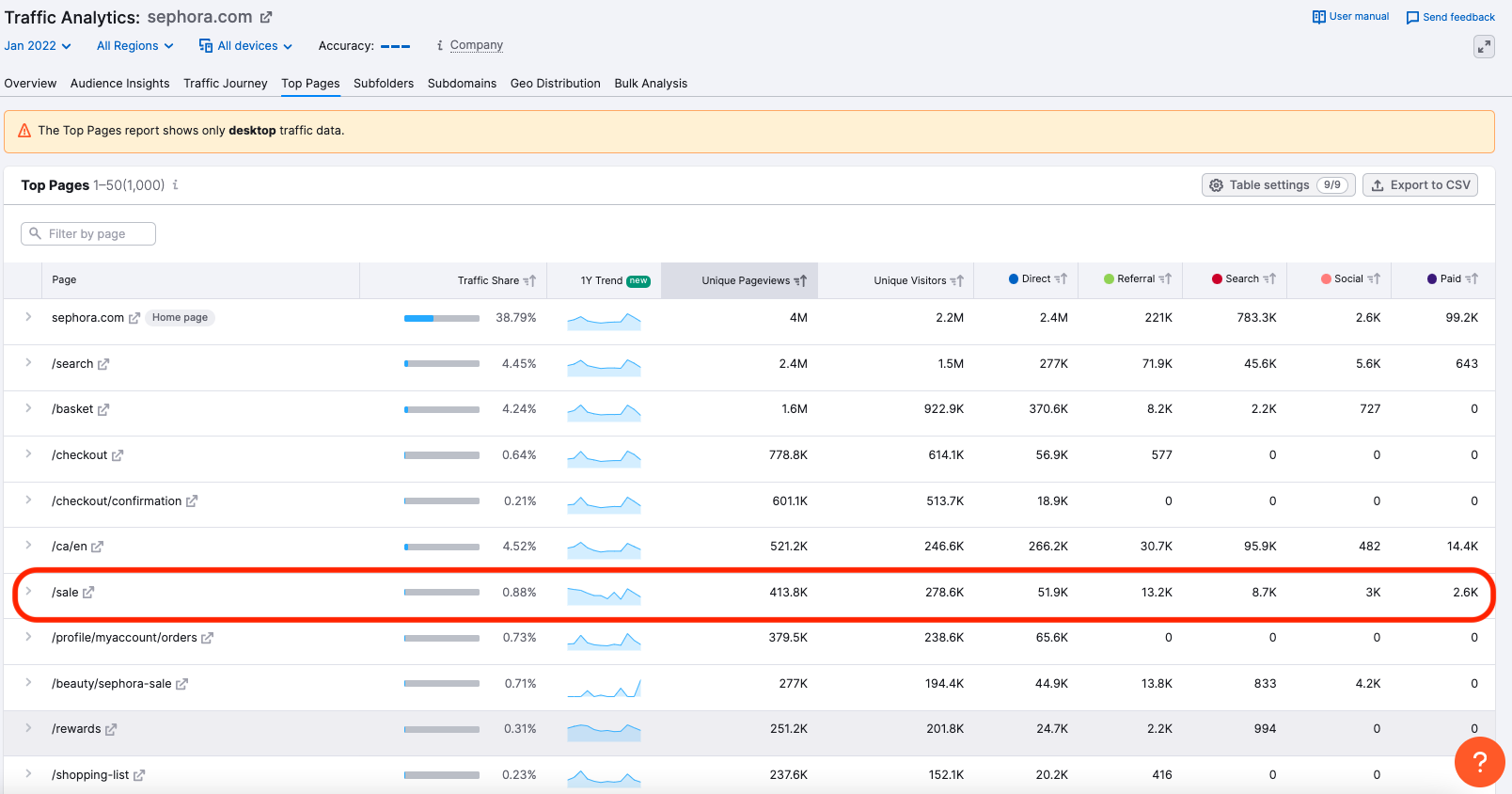Switch to the Geo Distribution tab
This screenshot has width=1512, height=794.
pos(556,83)
